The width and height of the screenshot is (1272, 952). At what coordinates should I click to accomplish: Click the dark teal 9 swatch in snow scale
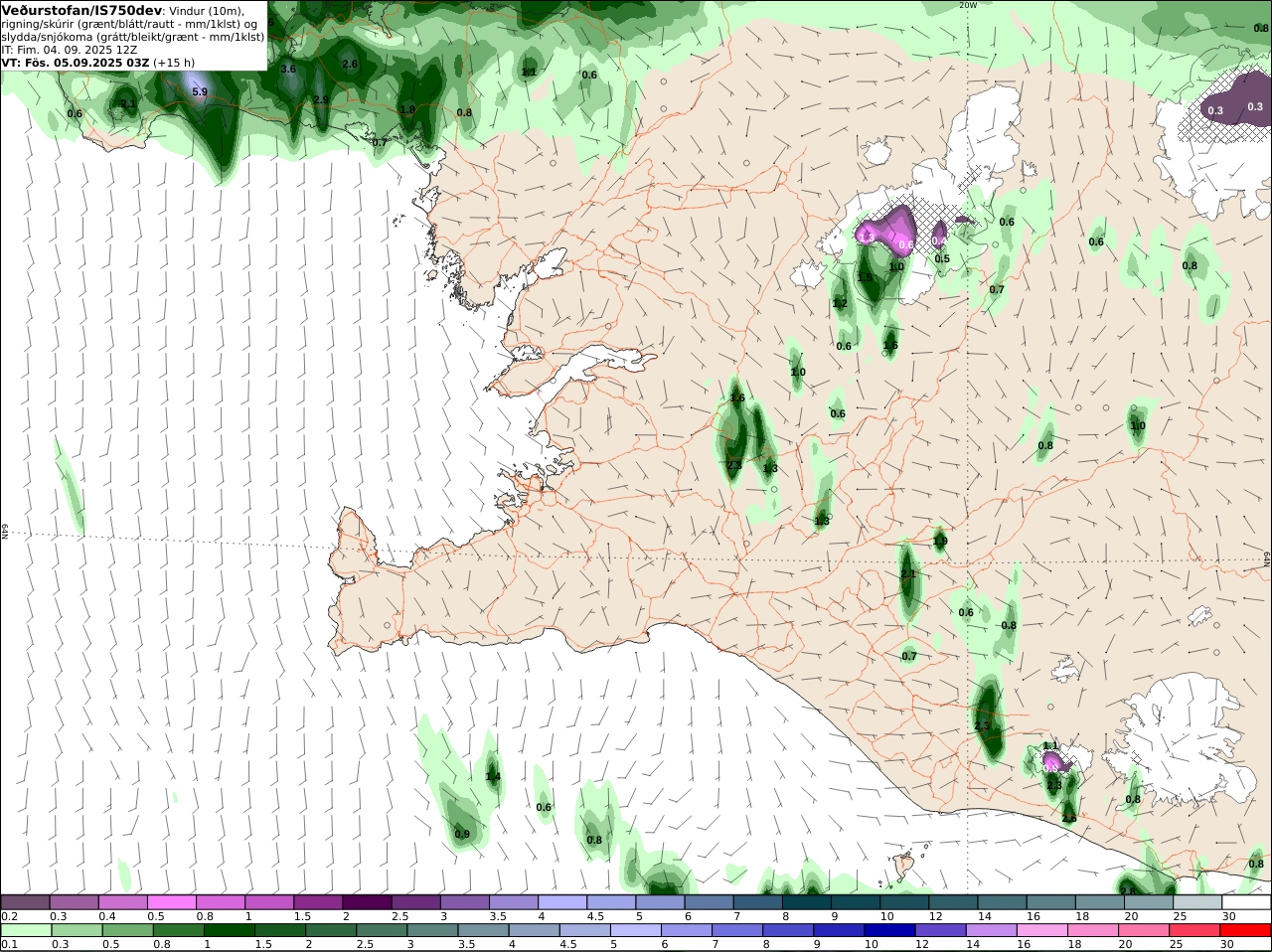(x=857, y=902)
